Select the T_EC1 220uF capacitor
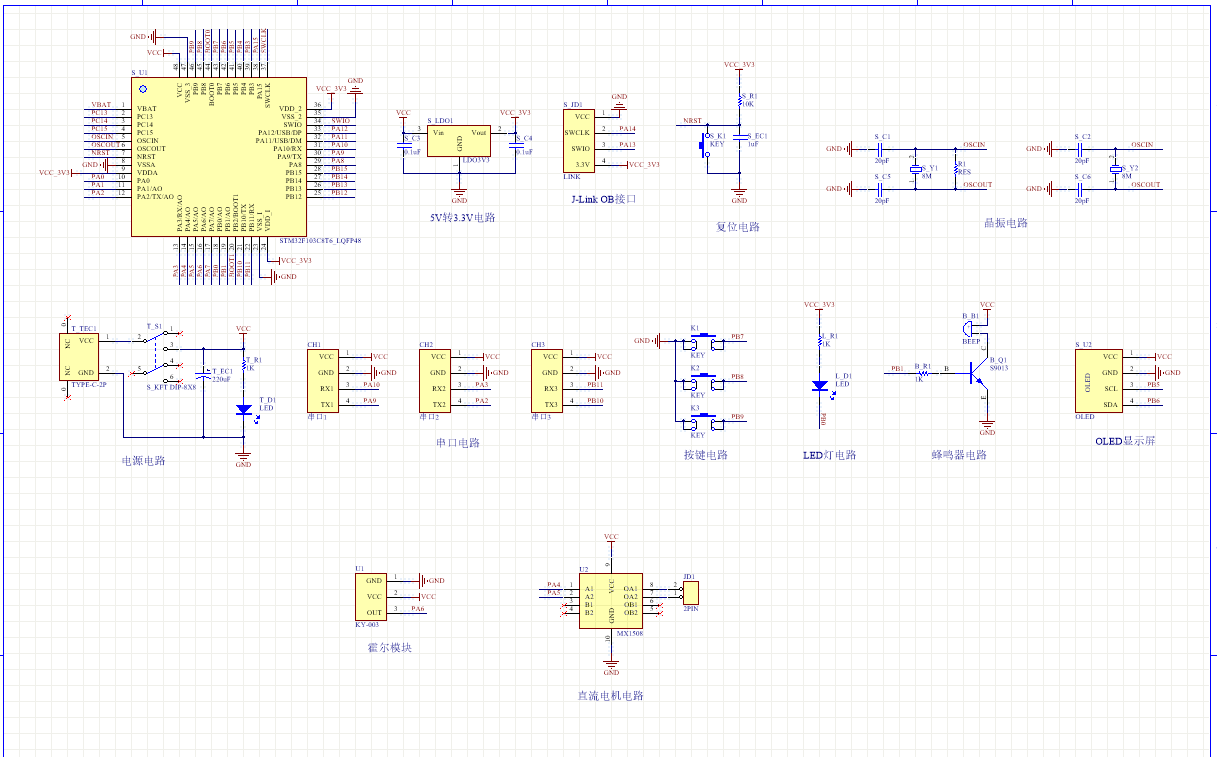This screenshot has height=757, width=1217. (203, 375)
